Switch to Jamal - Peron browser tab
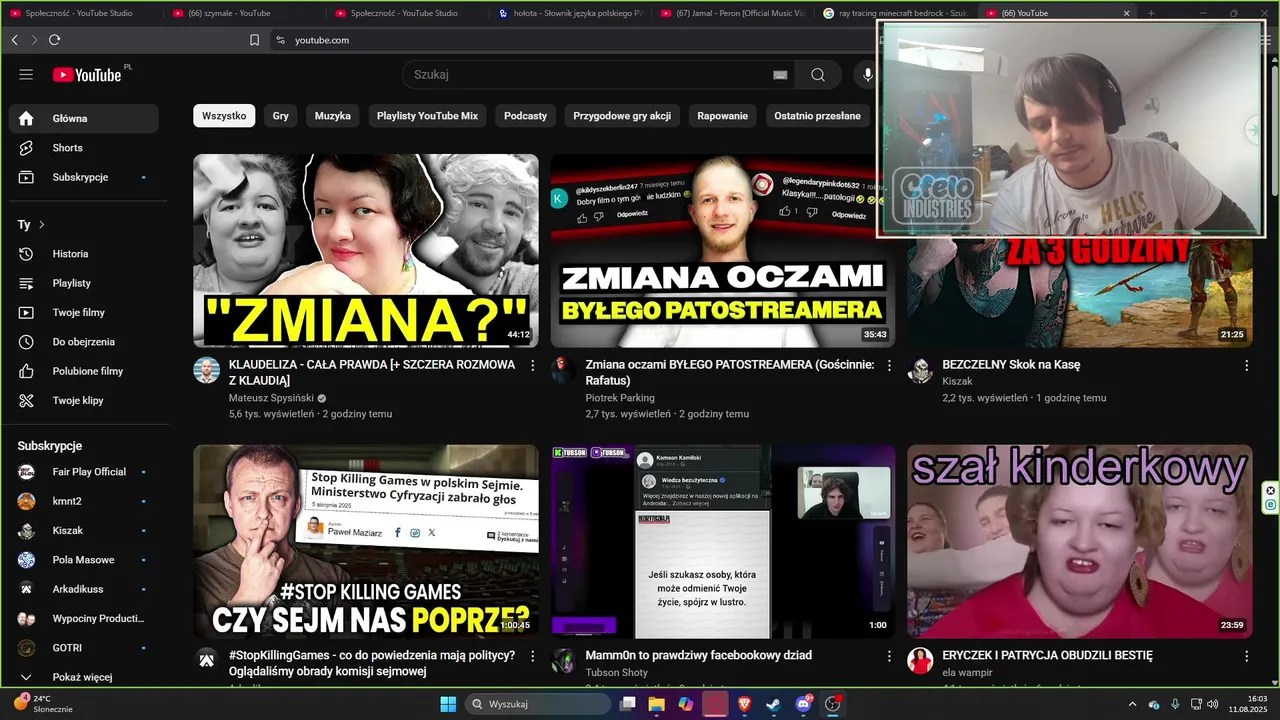 [x=734, y=13]
